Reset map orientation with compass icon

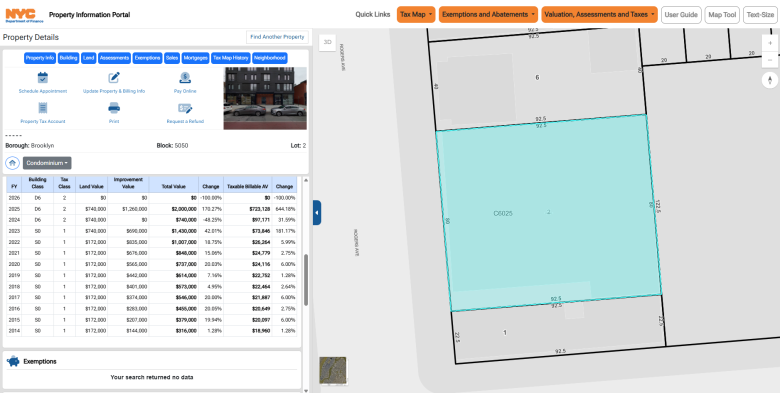(x=770, y=80)
